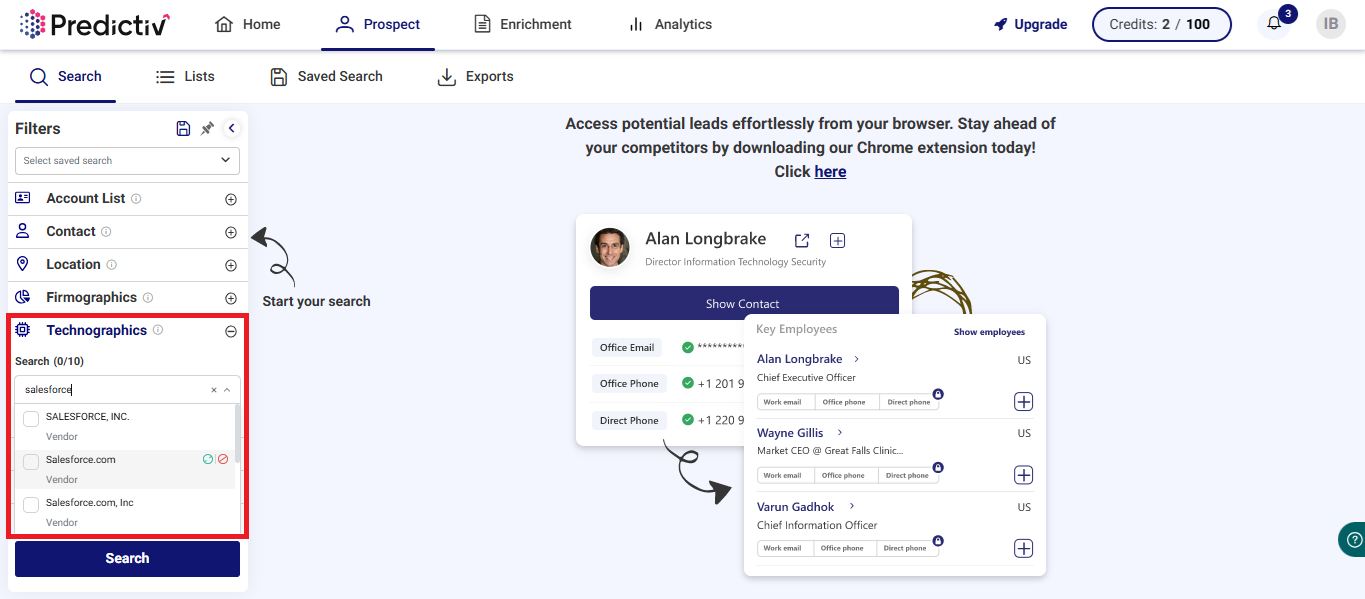Show info for Location filter

click(x=111, y=265)
